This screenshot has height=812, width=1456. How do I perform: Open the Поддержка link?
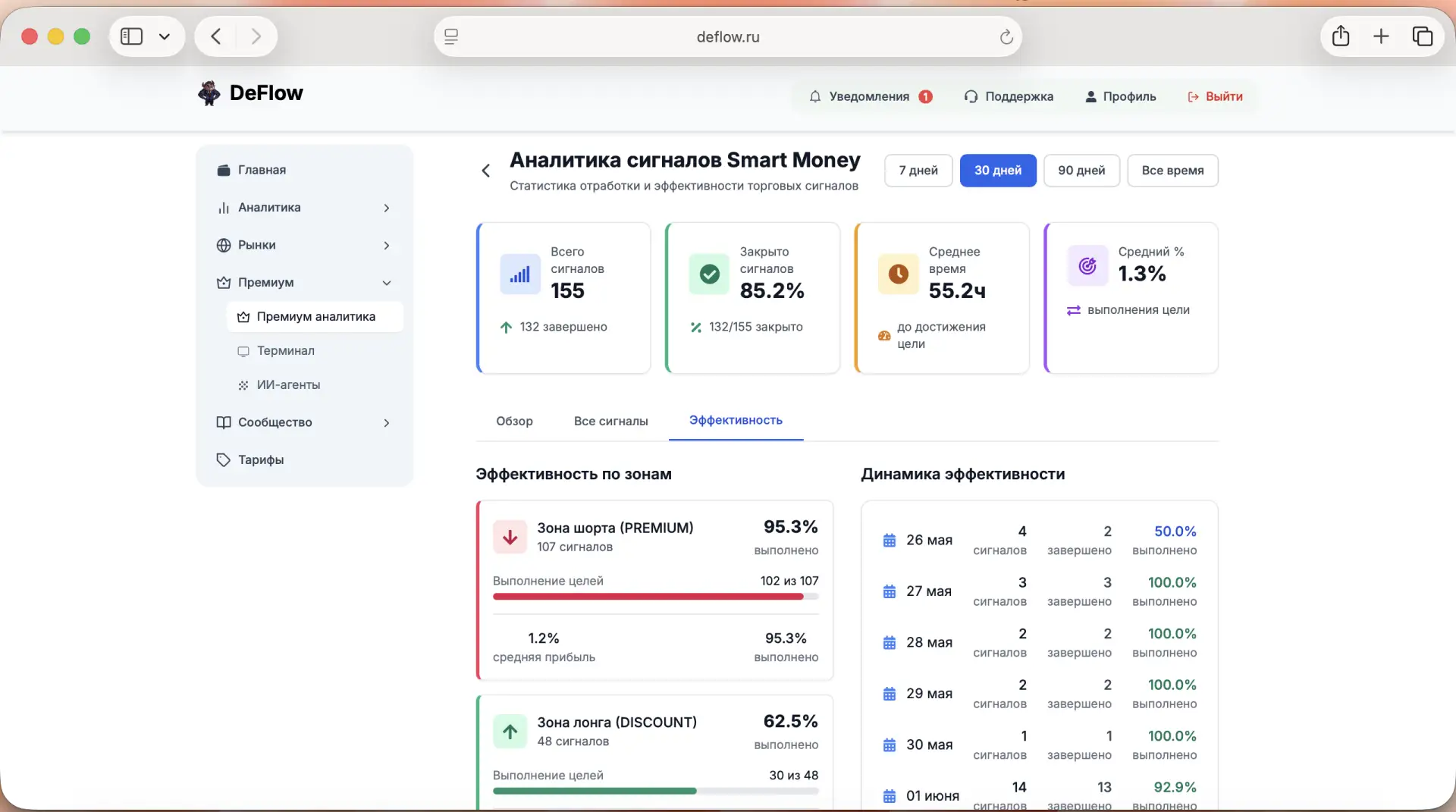pyautogui.click(x=1009, y=96)
